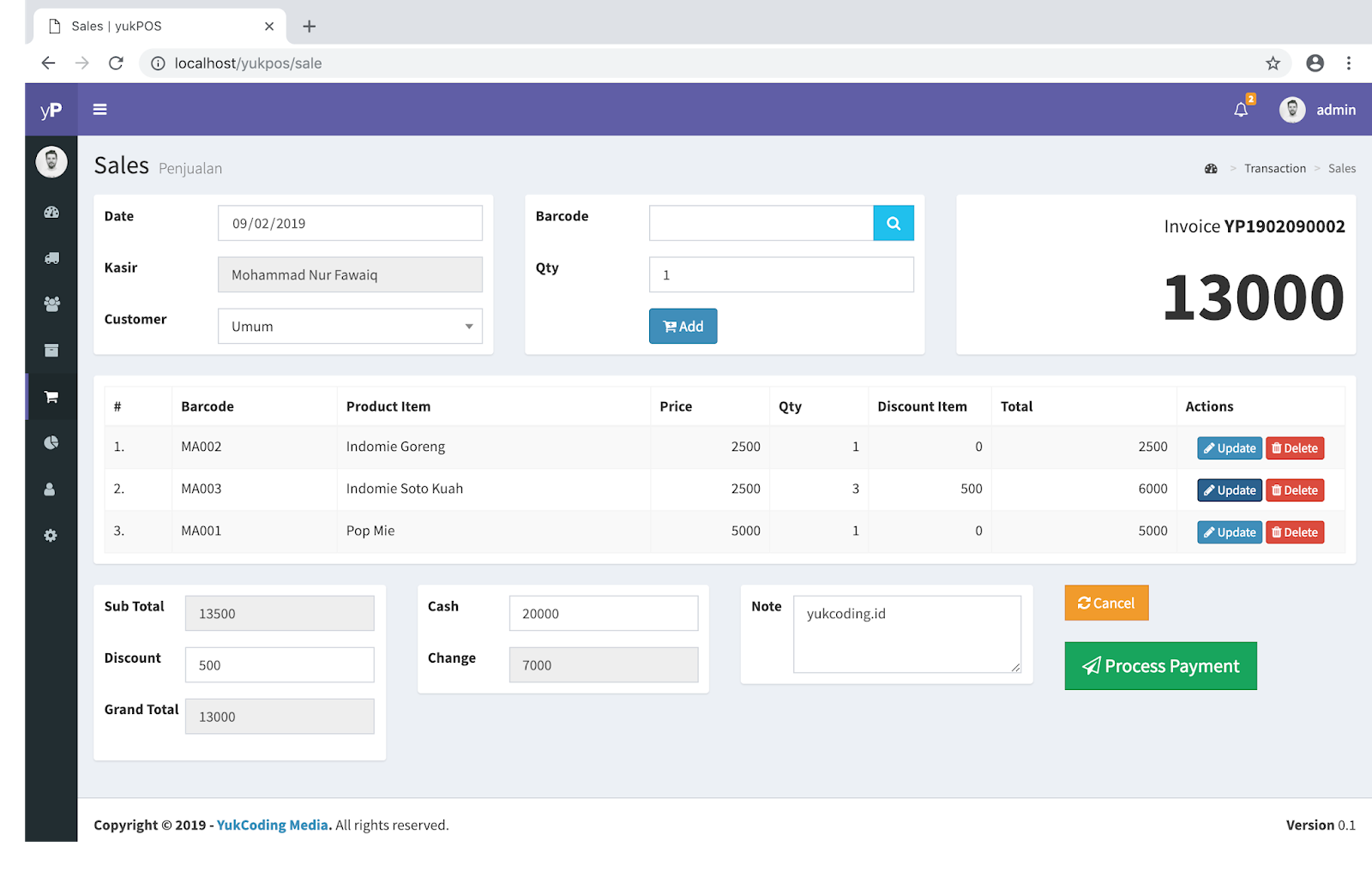Switch to the Sales | yukPOS browser tab
Image resolution: width=1372 pixels, height=871 pixels.
coord(116,26)
